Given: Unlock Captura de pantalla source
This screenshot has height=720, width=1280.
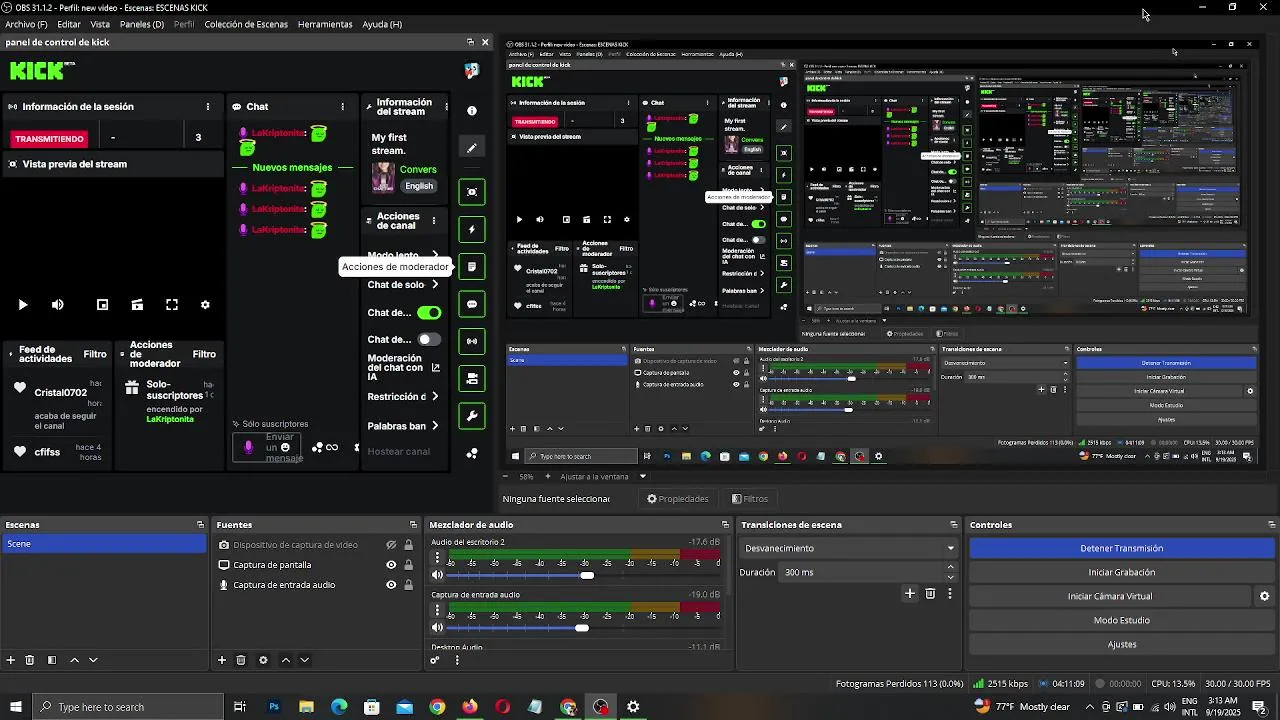Looking at the screenshot, I should tap(408, 565).
